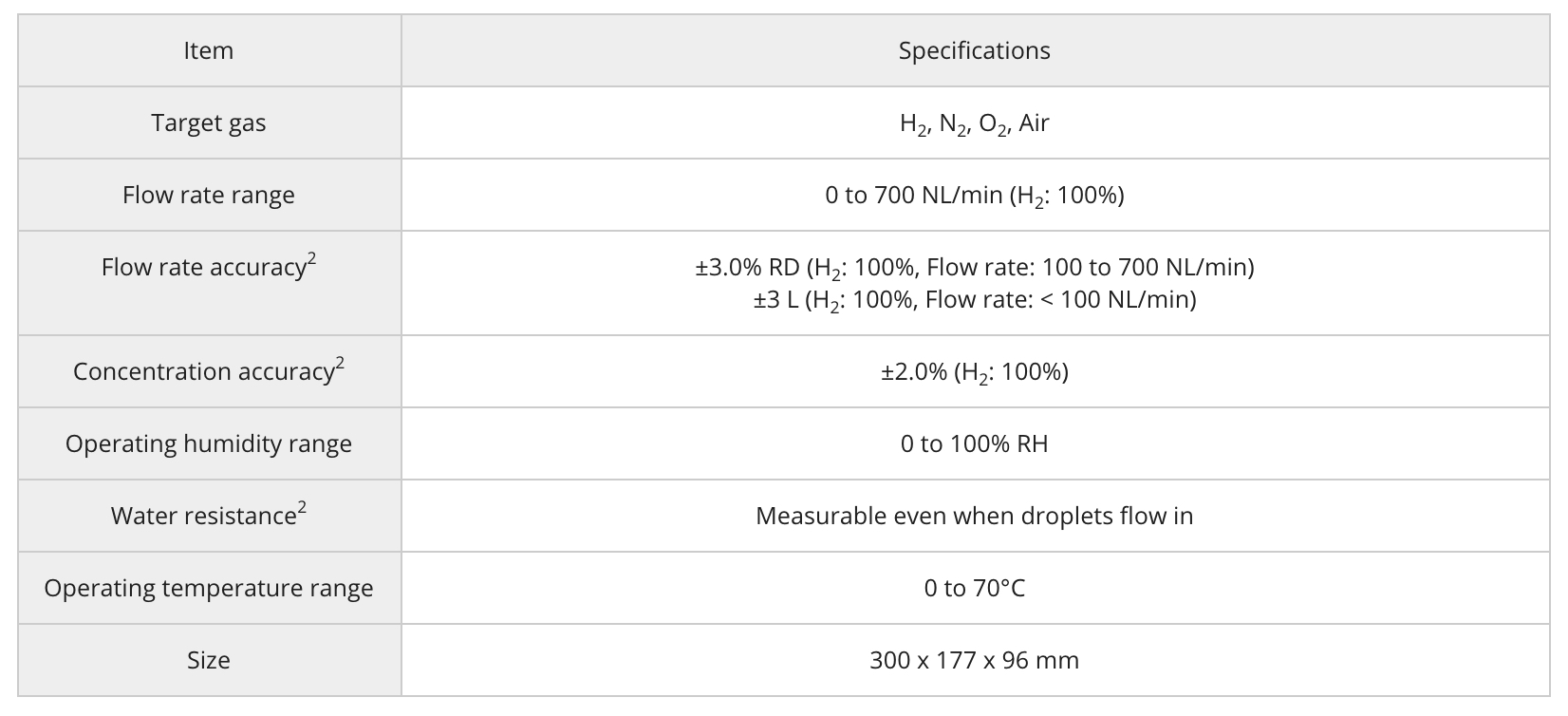Click the ±3.0% RD specification line
This screenshot has height=716, width=1568.
pyautogui.click(x=974, y=268)
